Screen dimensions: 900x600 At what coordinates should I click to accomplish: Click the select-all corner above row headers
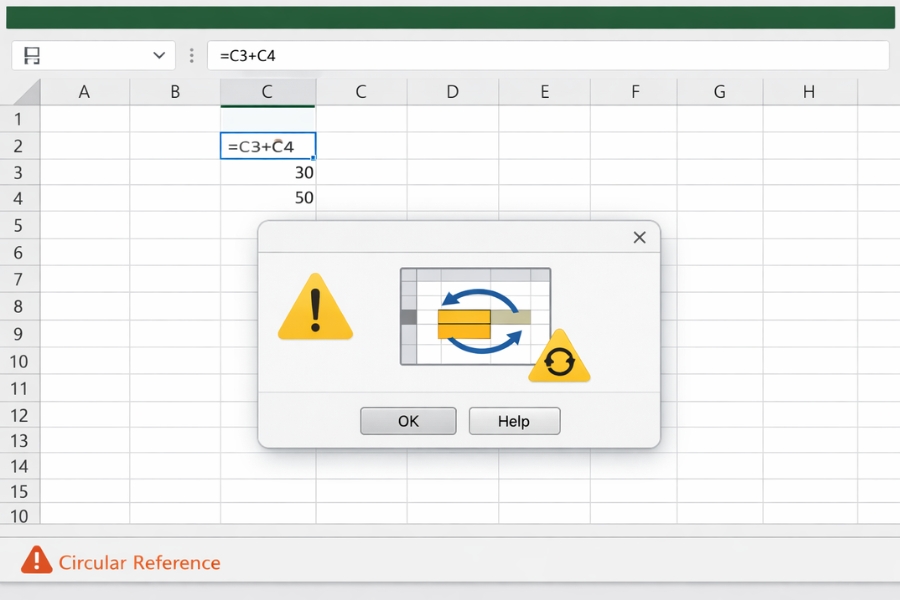(x=20, y=90)
